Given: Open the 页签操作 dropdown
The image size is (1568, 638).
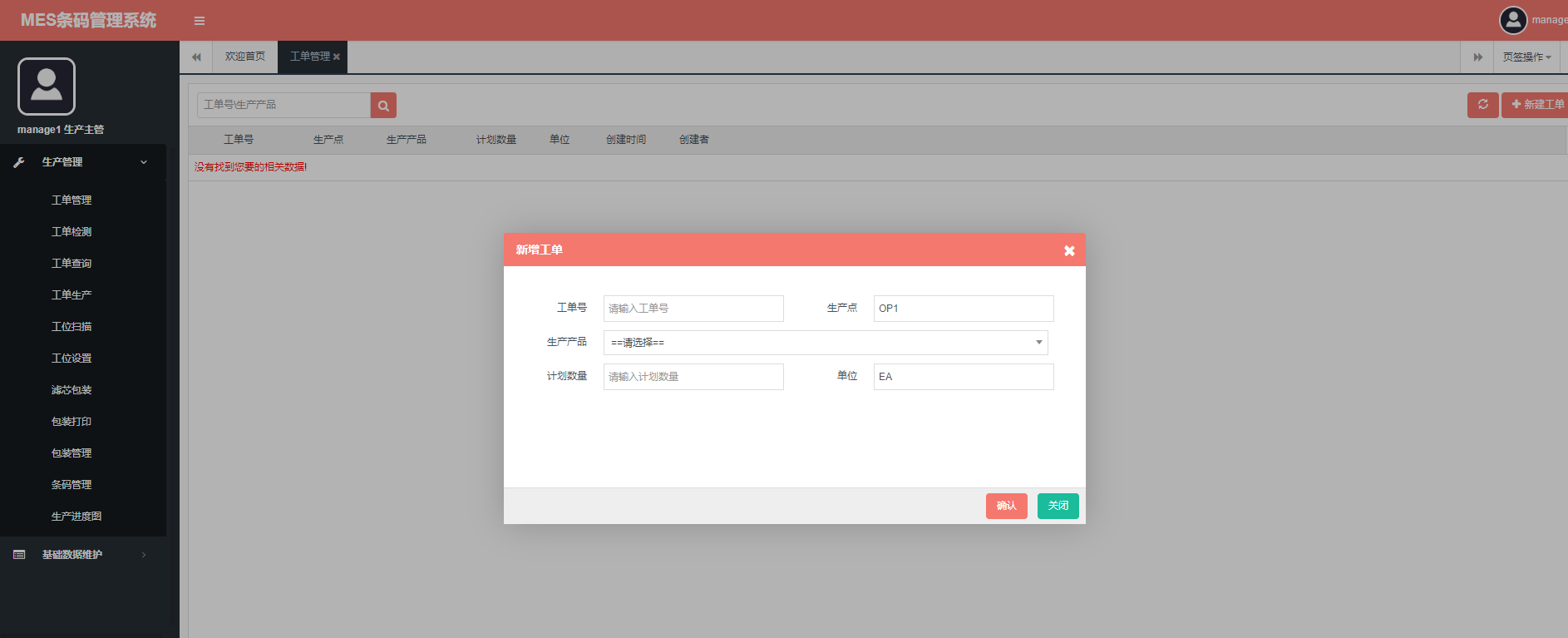Looking at the screenshot, I should tap(1526, 57).
